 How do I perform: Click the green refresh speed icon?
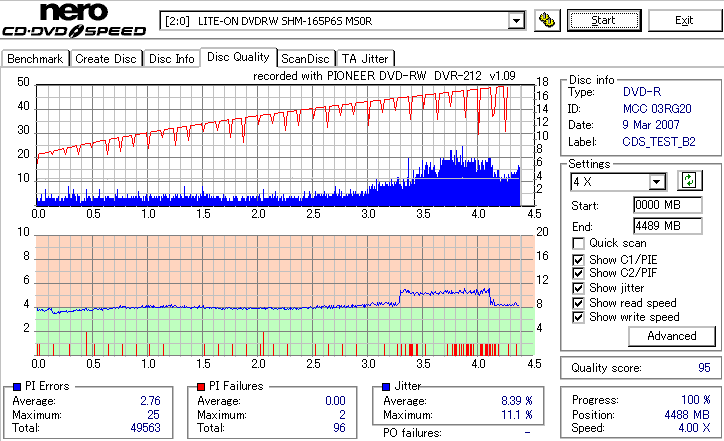pos(689,181)
